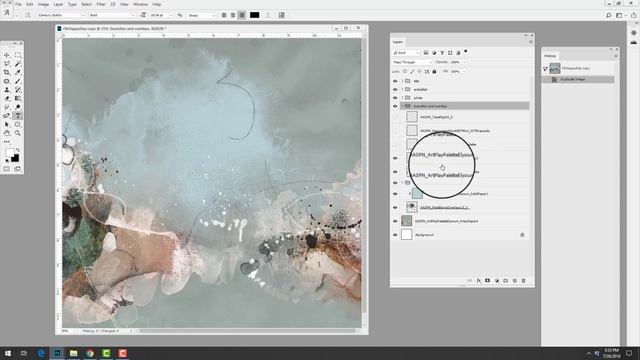Open the File menu

tap(18, 4)
